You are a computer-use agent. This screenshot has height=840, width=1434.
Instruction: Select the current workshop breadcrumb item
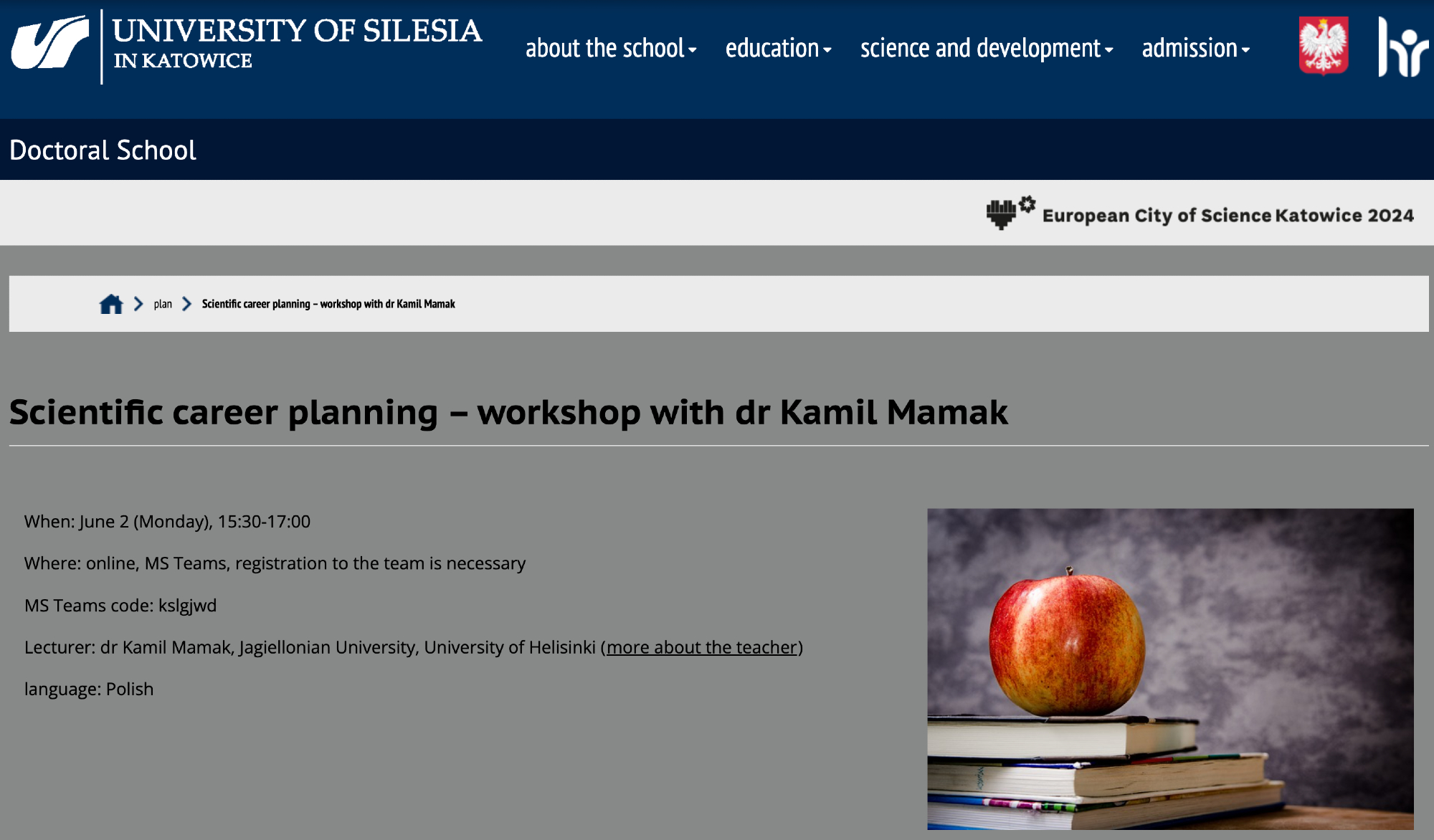tap(328, 304)
